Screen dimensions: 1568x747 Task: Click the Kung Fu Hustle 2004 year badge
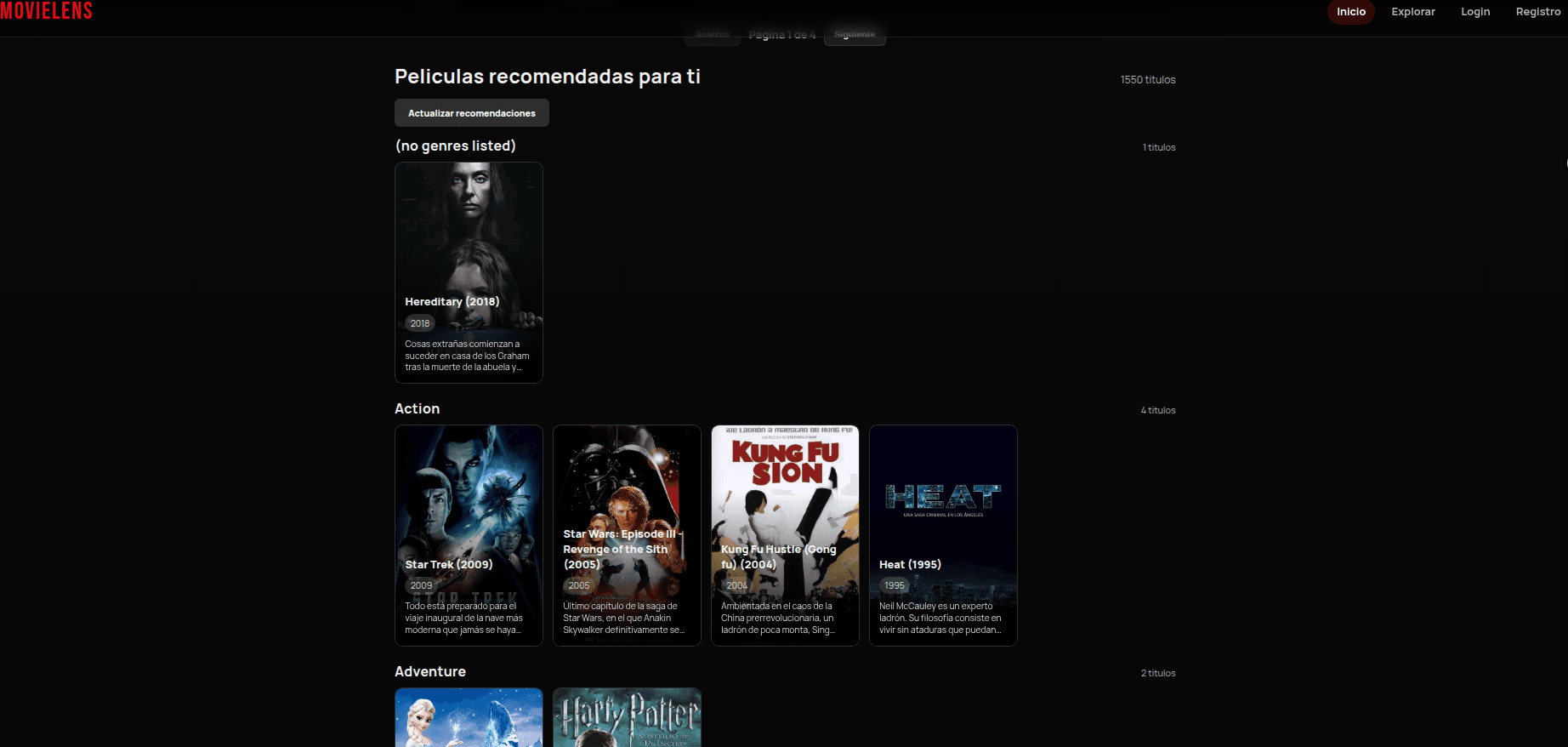tap(737, 585)
